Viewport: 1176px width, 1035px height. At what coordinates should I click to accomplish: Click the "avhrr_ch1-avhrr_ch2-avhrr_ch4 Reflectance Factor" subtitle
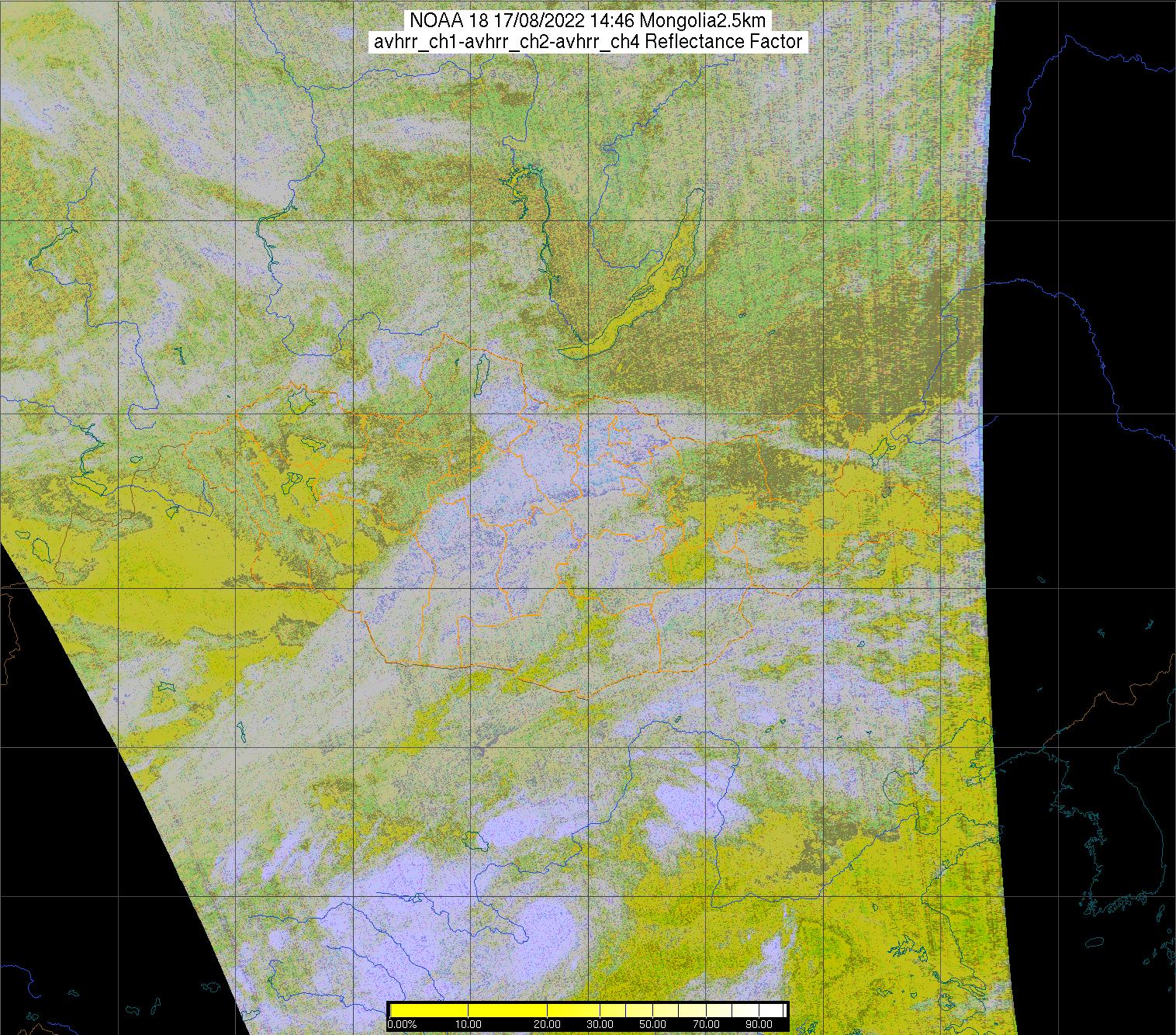click(x=587, y=42)
